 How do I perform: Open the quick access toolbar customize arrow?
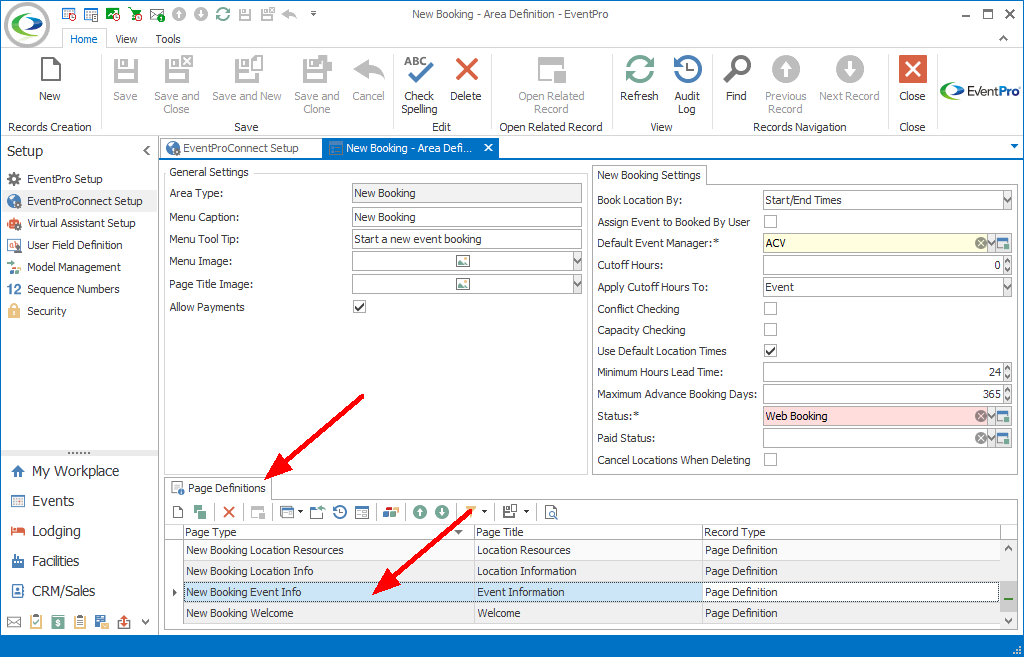coord(313,14)
